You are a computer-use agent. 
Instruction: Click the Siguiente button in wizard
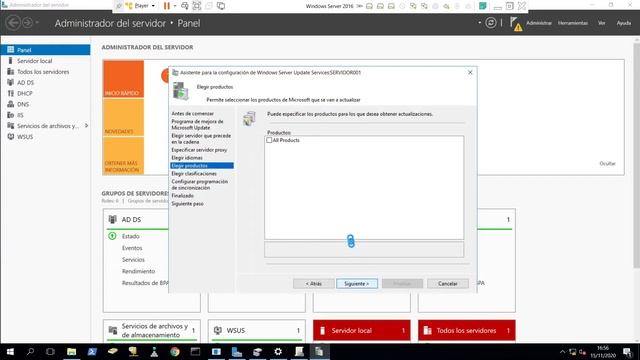[357, 283]
